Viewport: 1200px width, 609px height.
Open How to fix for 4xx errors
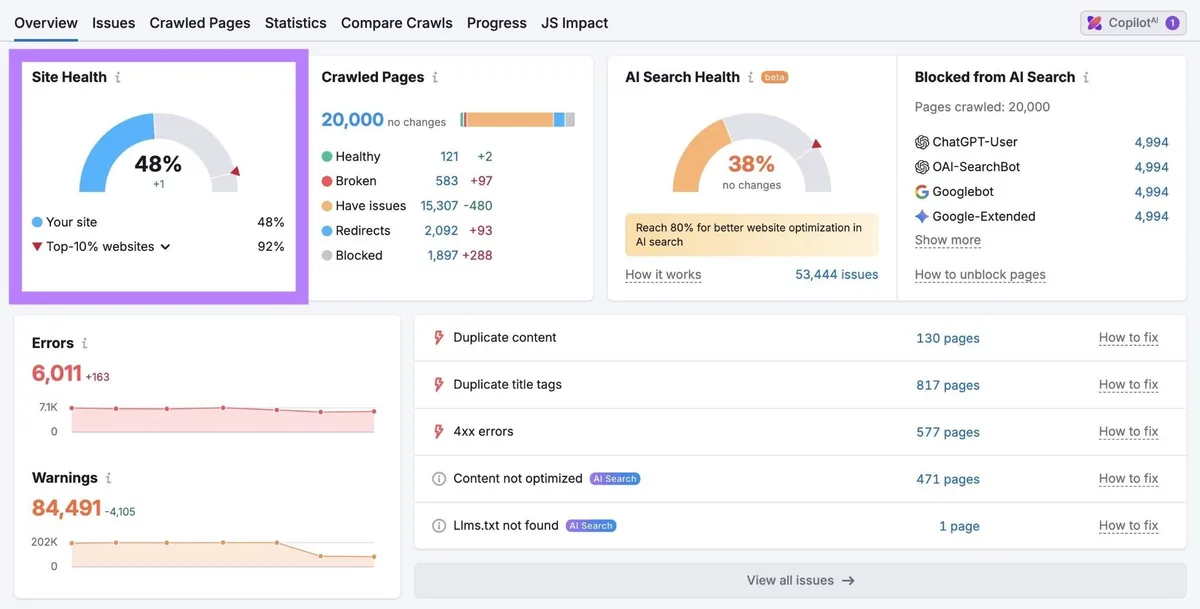click(x=1128, y=432)
